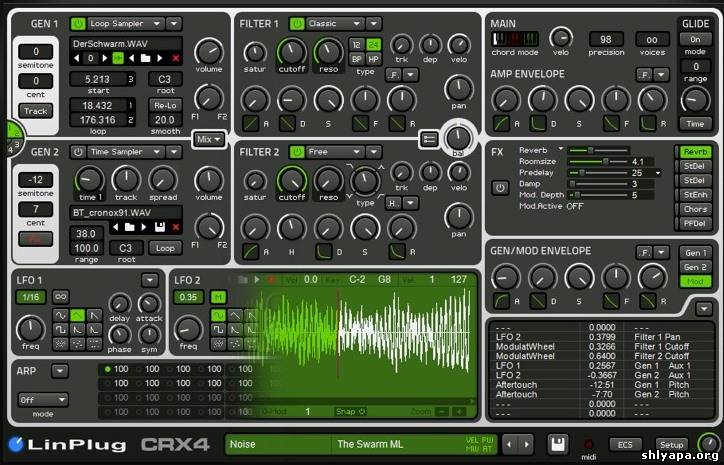Image resolution: width=724 pixels, height=465 pixels.
Task: Toggle FILTER 2 power button
Action: click(x=296, y=152)
